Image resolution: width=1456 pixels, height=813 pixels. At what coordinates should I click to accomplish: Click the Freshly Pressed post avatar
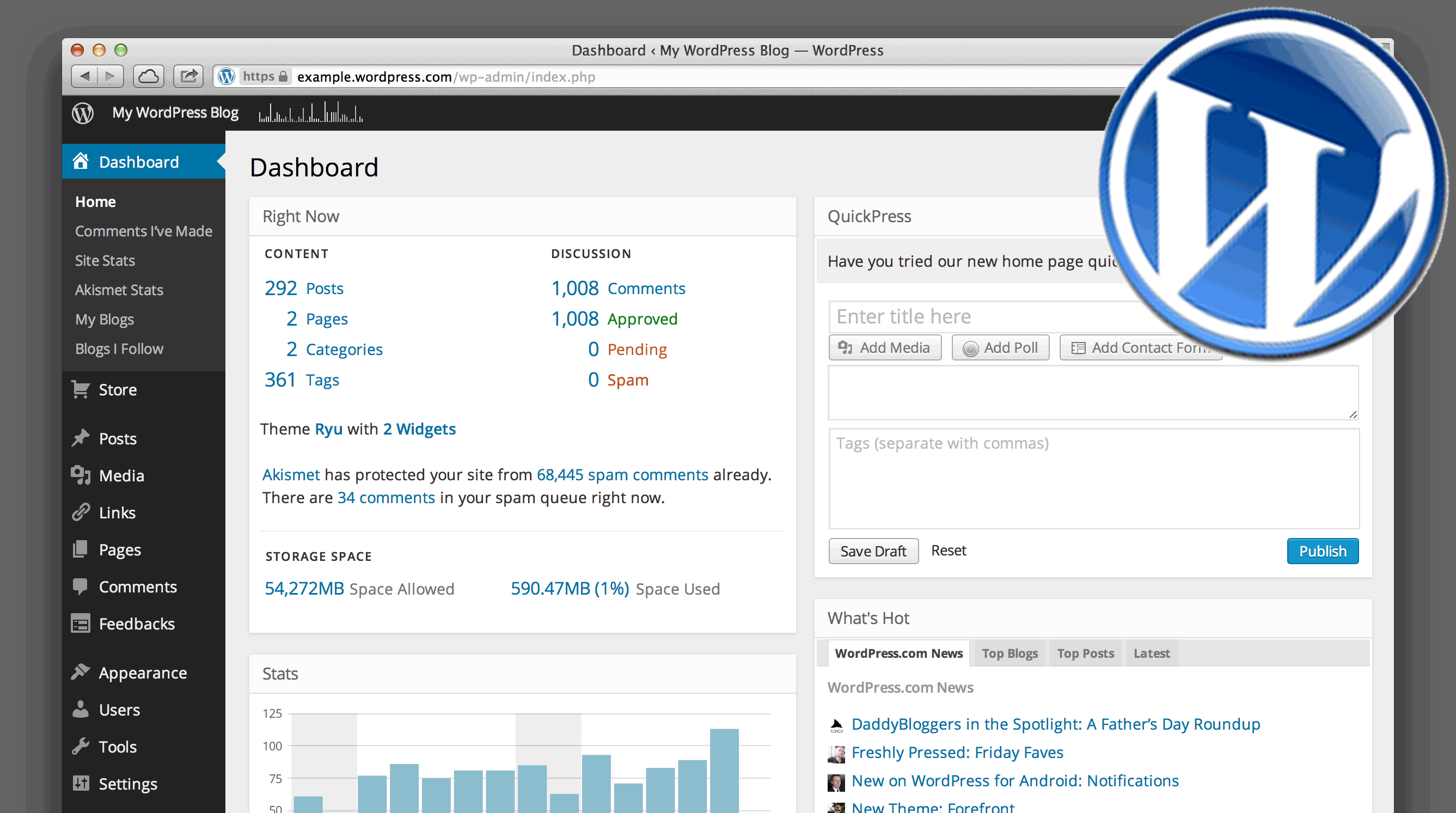(x=836, y=754)
